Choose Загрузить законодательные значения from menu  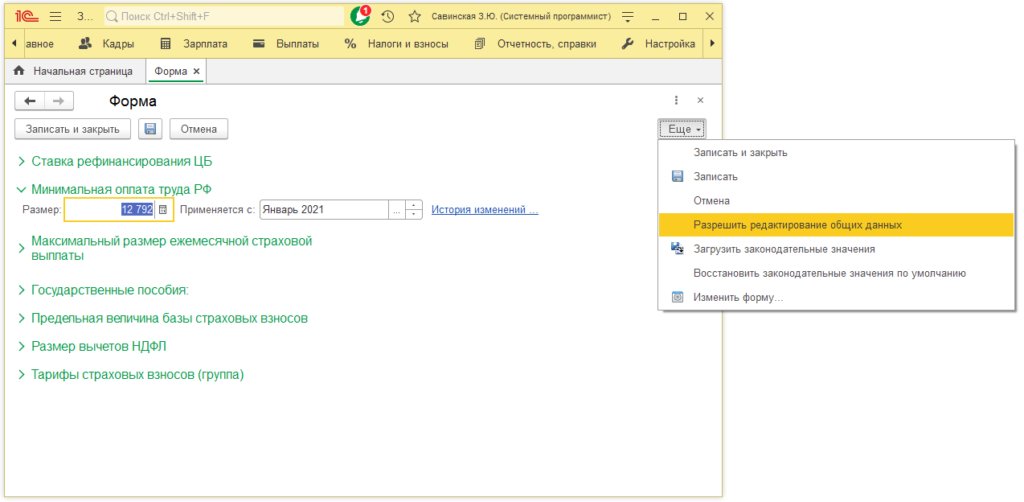(784, 249)
